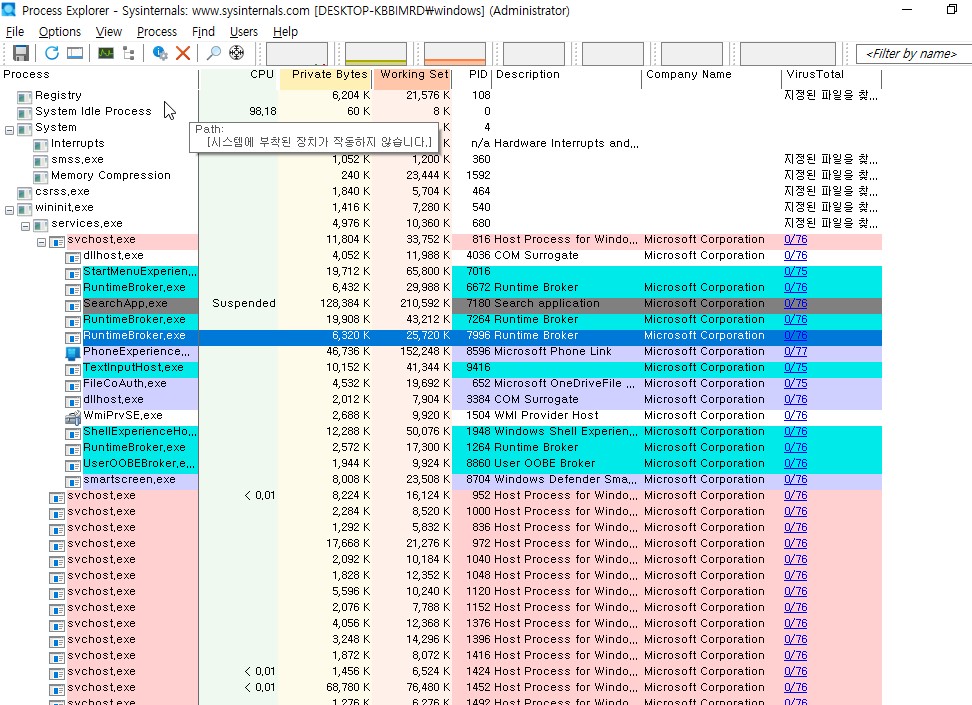Click the StartMenuExperien... process icon
This screenshot has height=705, width=972.
[73, 273]
